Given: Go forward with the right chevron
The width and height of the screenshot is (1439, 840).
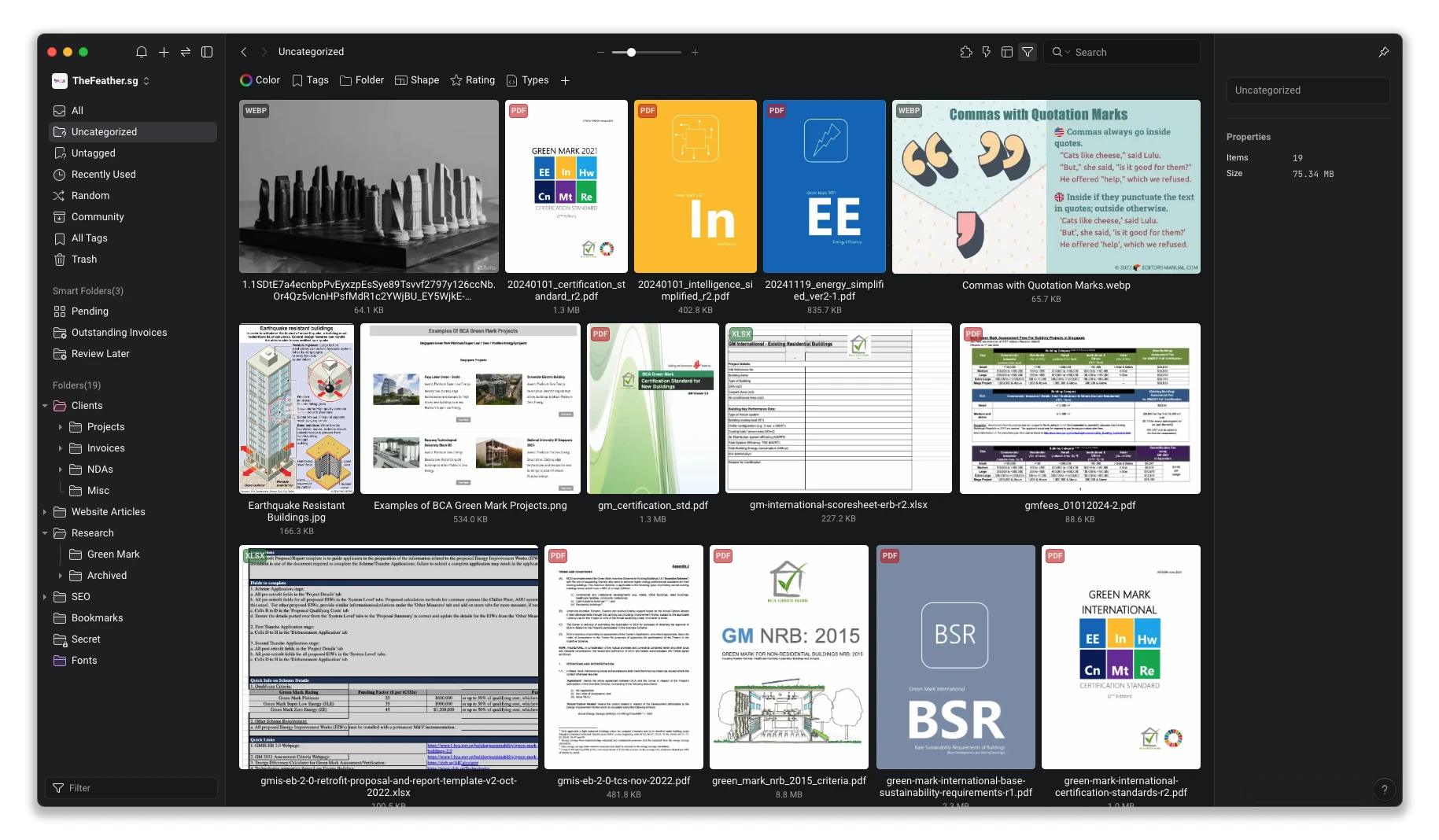Looking at the screenshot, I should pyautogui.click(x=264, y=52).
